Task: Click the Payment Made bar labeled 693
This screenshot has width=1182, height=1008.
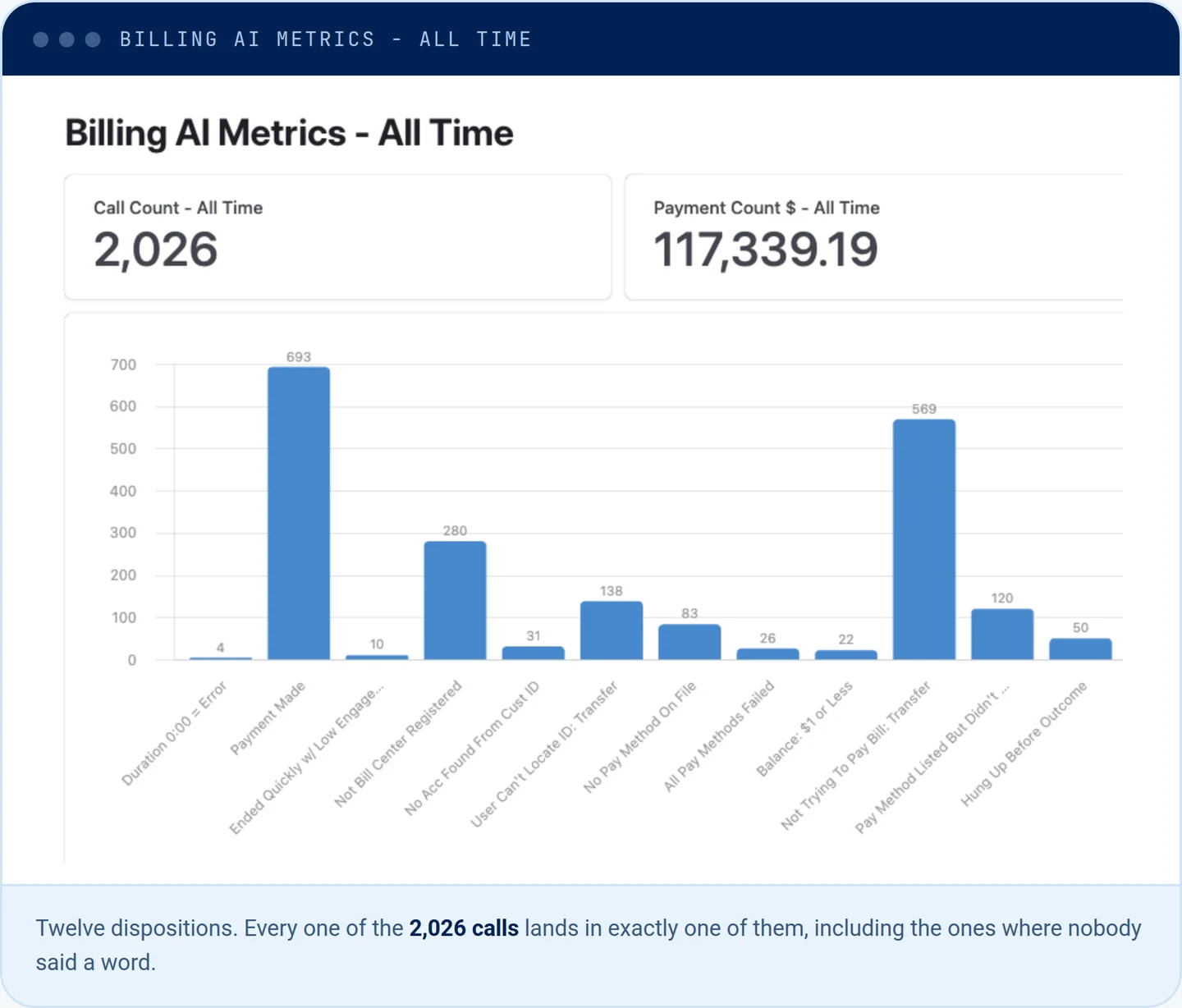Action: tap(299, 513)
